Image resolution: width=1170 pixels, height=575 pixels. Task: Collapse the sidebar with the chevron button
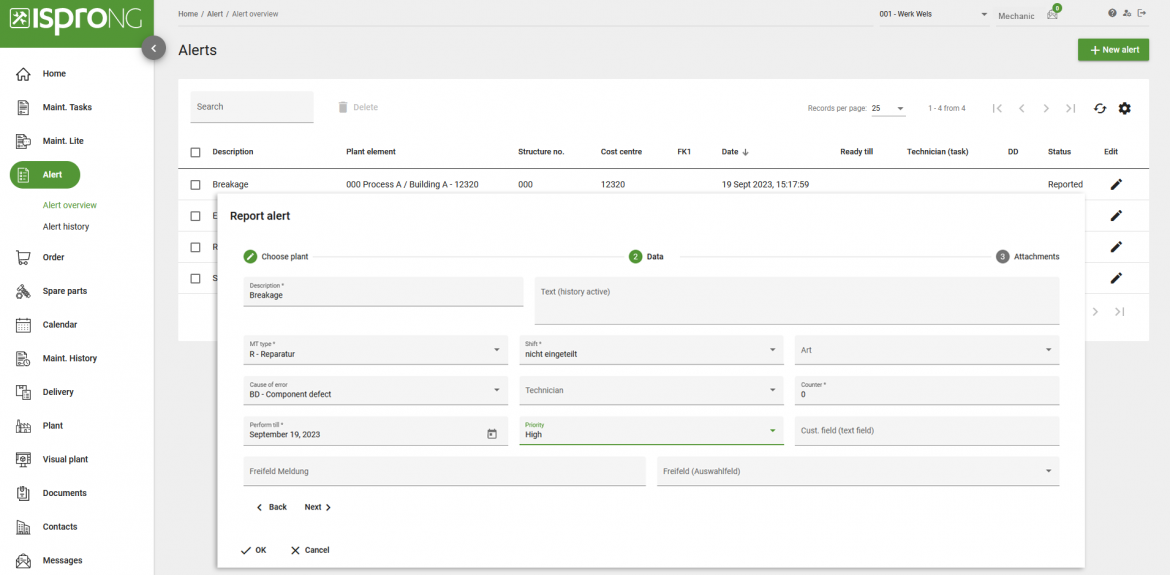pyautogui.click(x=153, y=48)
